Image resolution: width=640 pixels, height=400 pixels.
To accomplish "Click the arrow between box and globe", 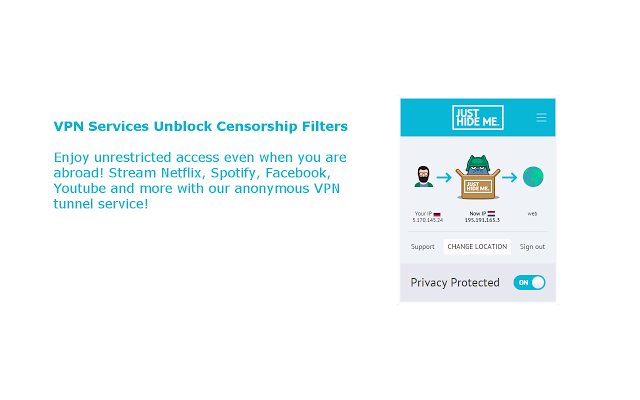I will (x=509, y=177).
